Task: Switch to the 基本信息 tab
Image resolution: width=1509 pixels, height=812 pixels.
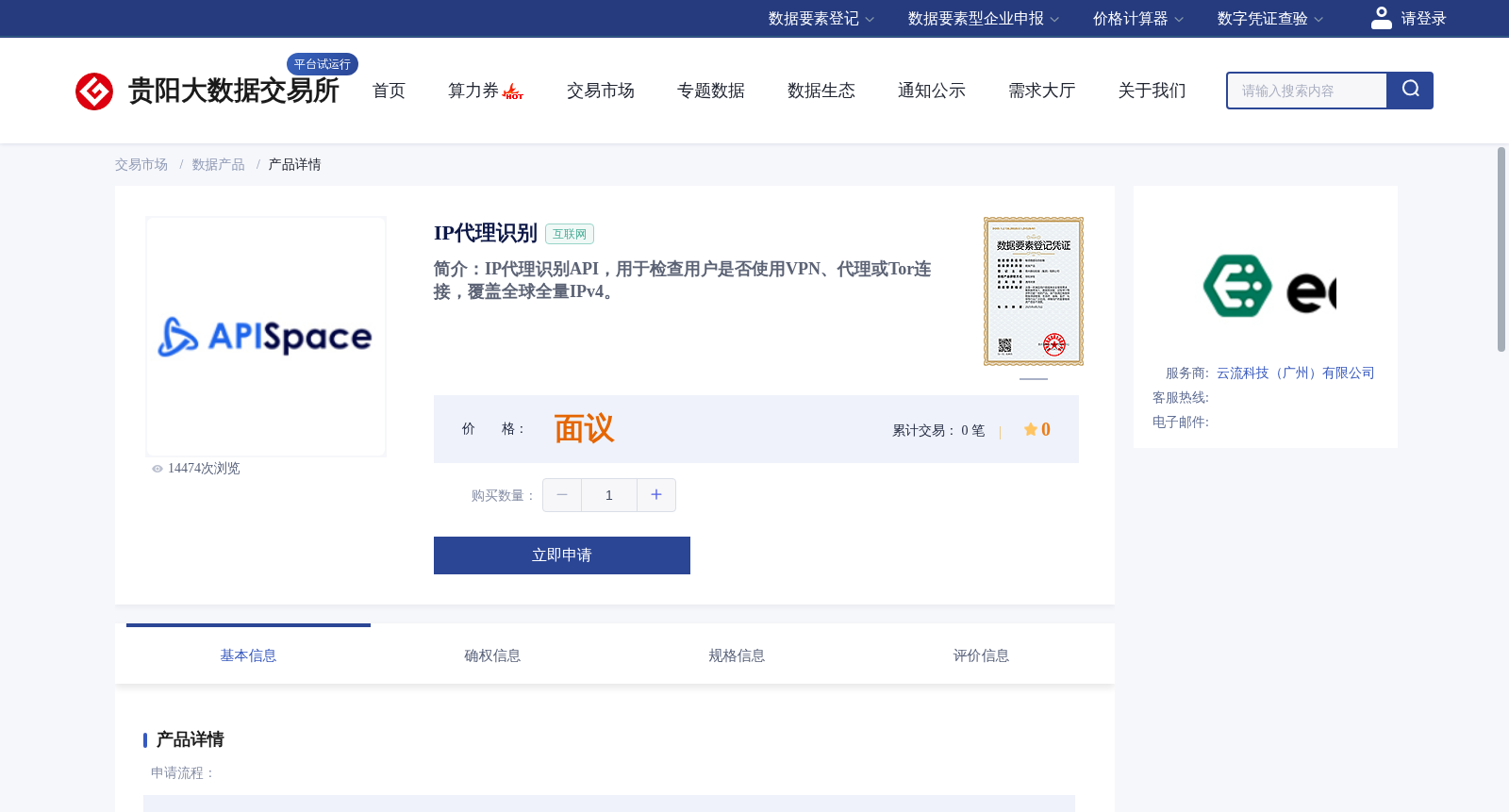Action: click(x=248, y=655)
